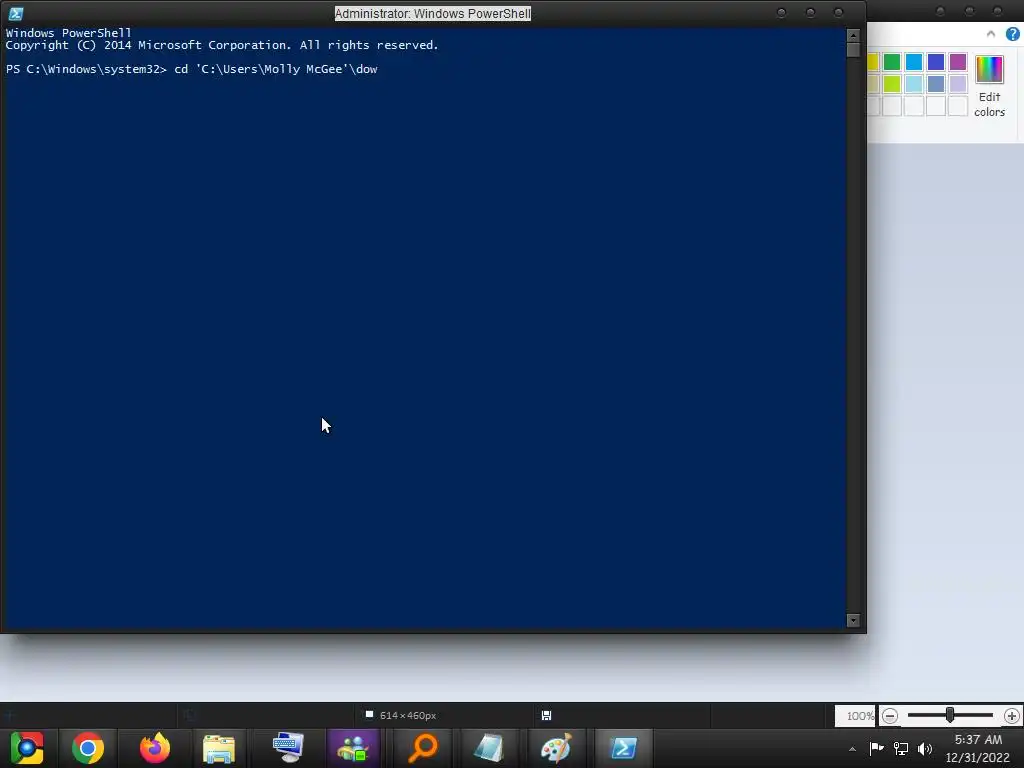Click the cd command line text in PowerShell
The width and height of the screenshot is (1024, 768).
coord(276,69)
